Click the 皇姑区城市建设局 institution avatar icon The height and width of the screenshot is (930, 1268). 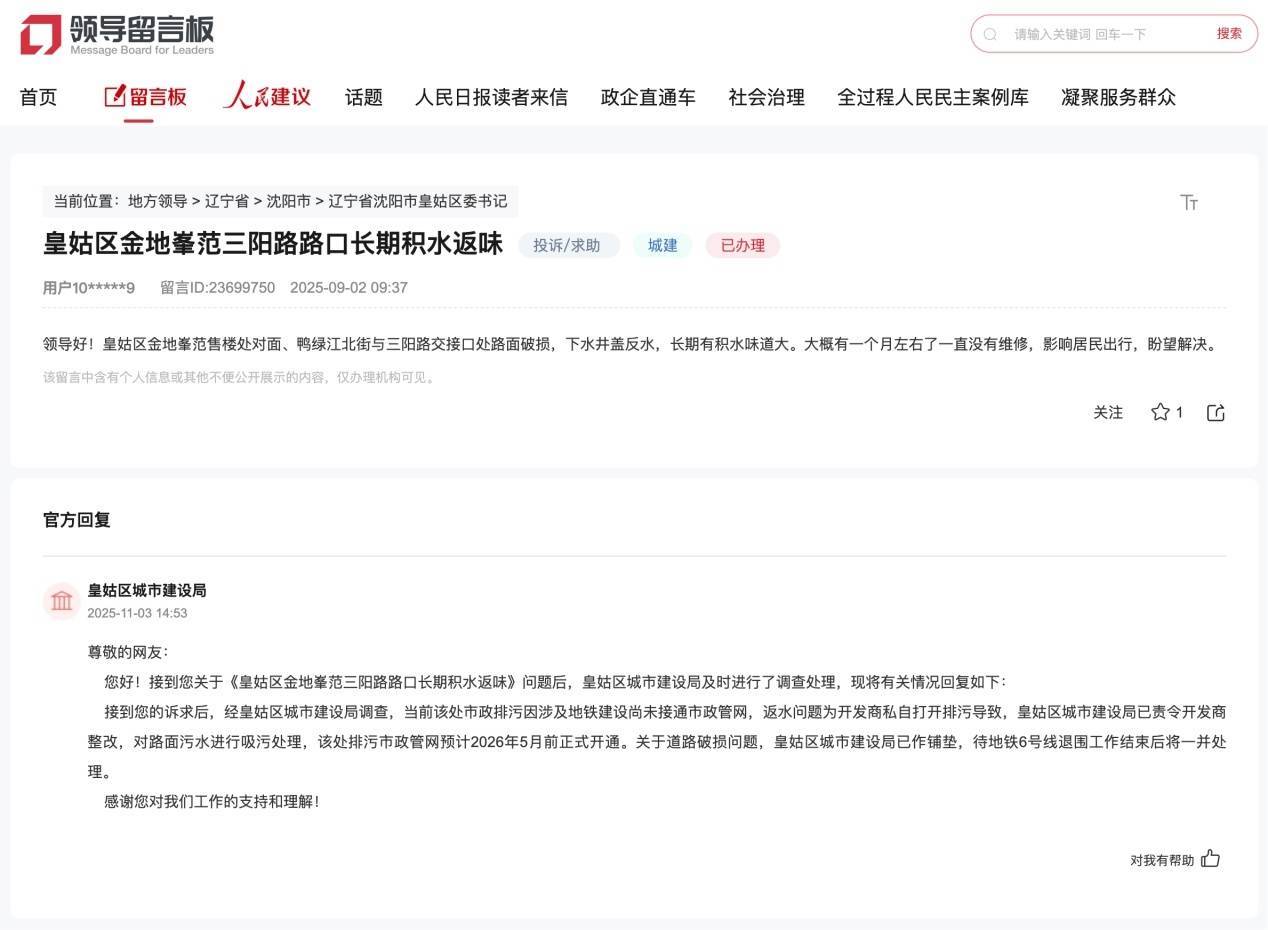click(x=62, y=601)
